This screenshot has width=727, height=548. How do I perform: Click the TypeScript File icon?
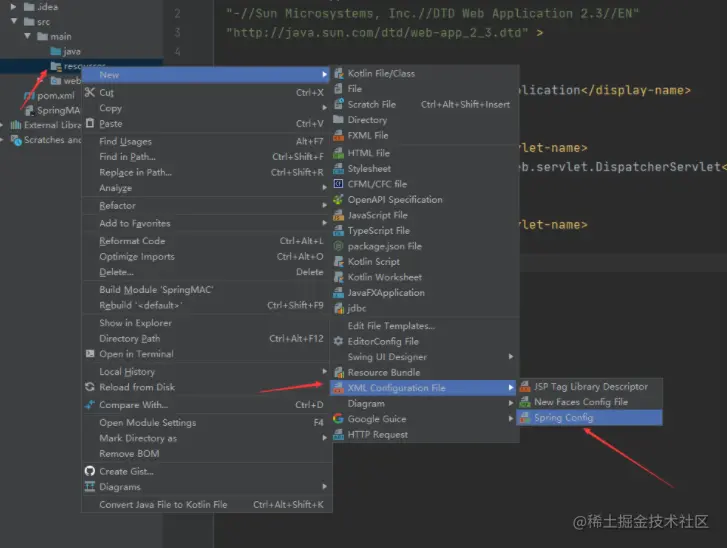coord(339,230)
